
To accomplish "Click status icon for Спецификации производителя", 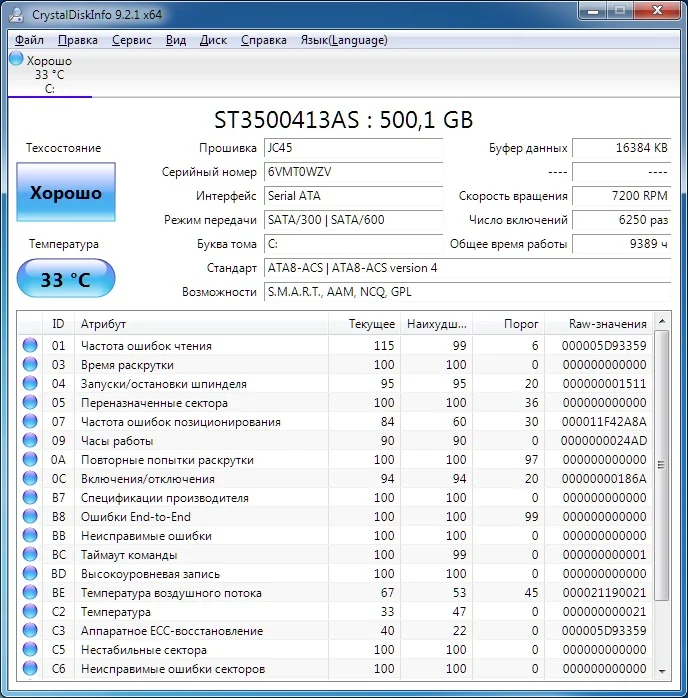I will [x=30, y=497].
